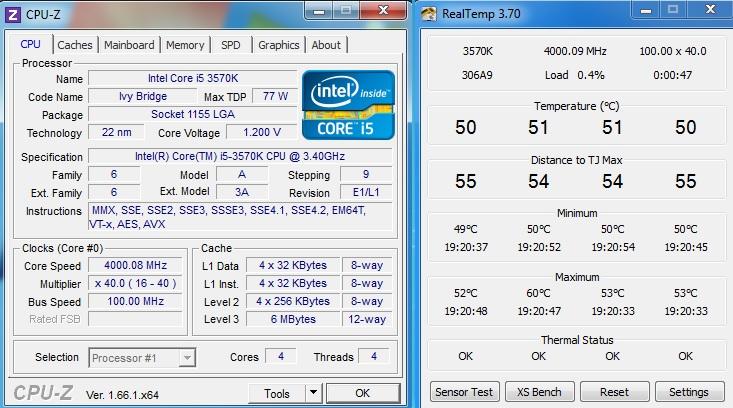Open the Memory tab
Viewport: 733px width, 408px height.
pyautogui.click(x=185, y=45)
